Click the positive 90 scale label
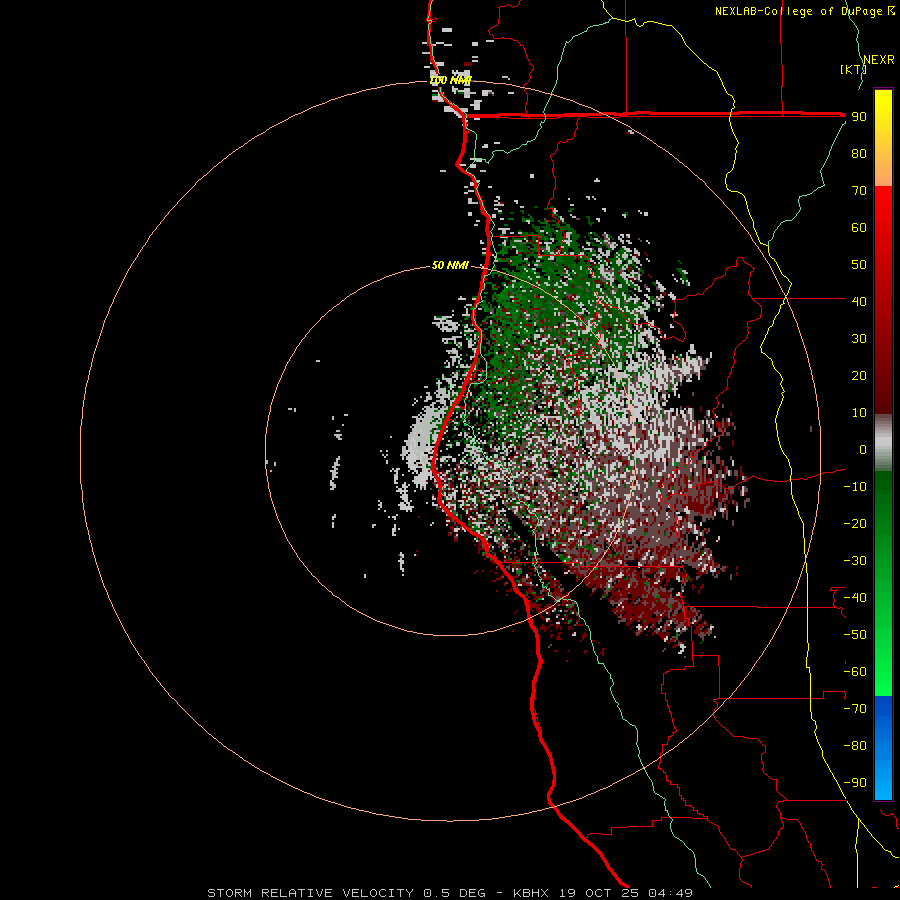Image resolution: width=900 pixels, height=900 pixels. [859, 117]
